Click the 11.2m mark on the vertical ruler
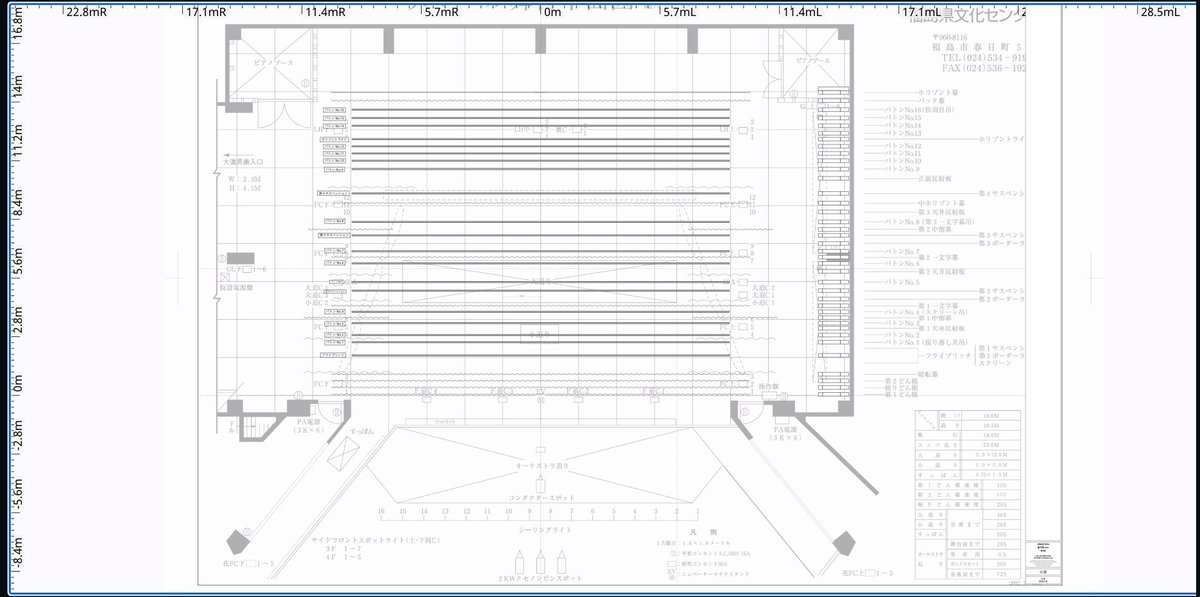Viewport: 1200px width, 597px height. tap(17, 141)
